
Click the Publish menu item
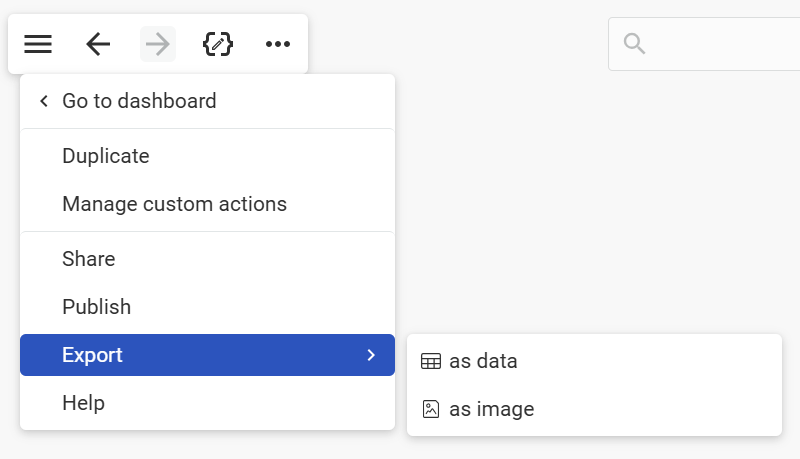(x=96, y=307)
